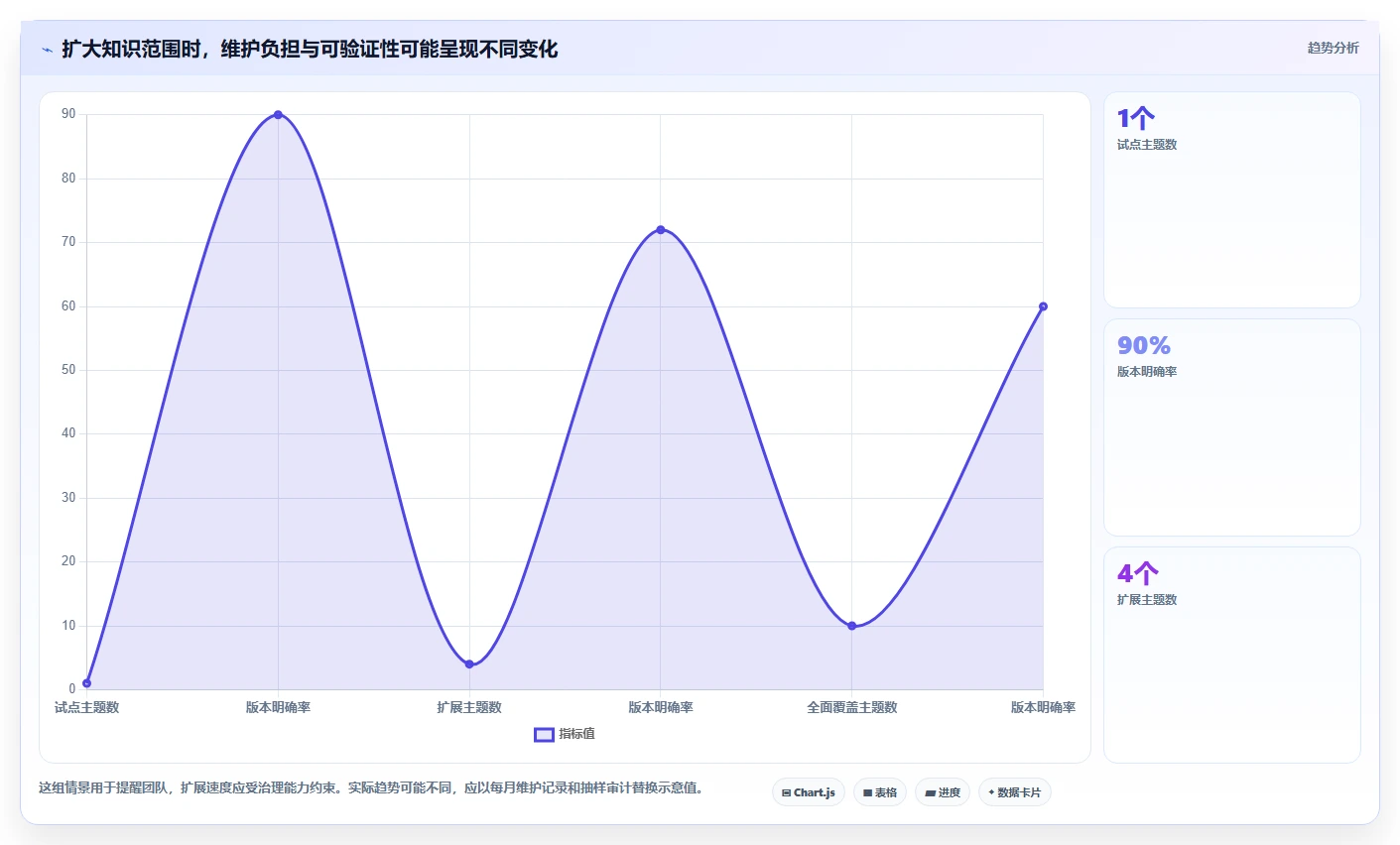
Task: Click the 试点主题数 caption under 1个 card
Action: [1147, 145]
